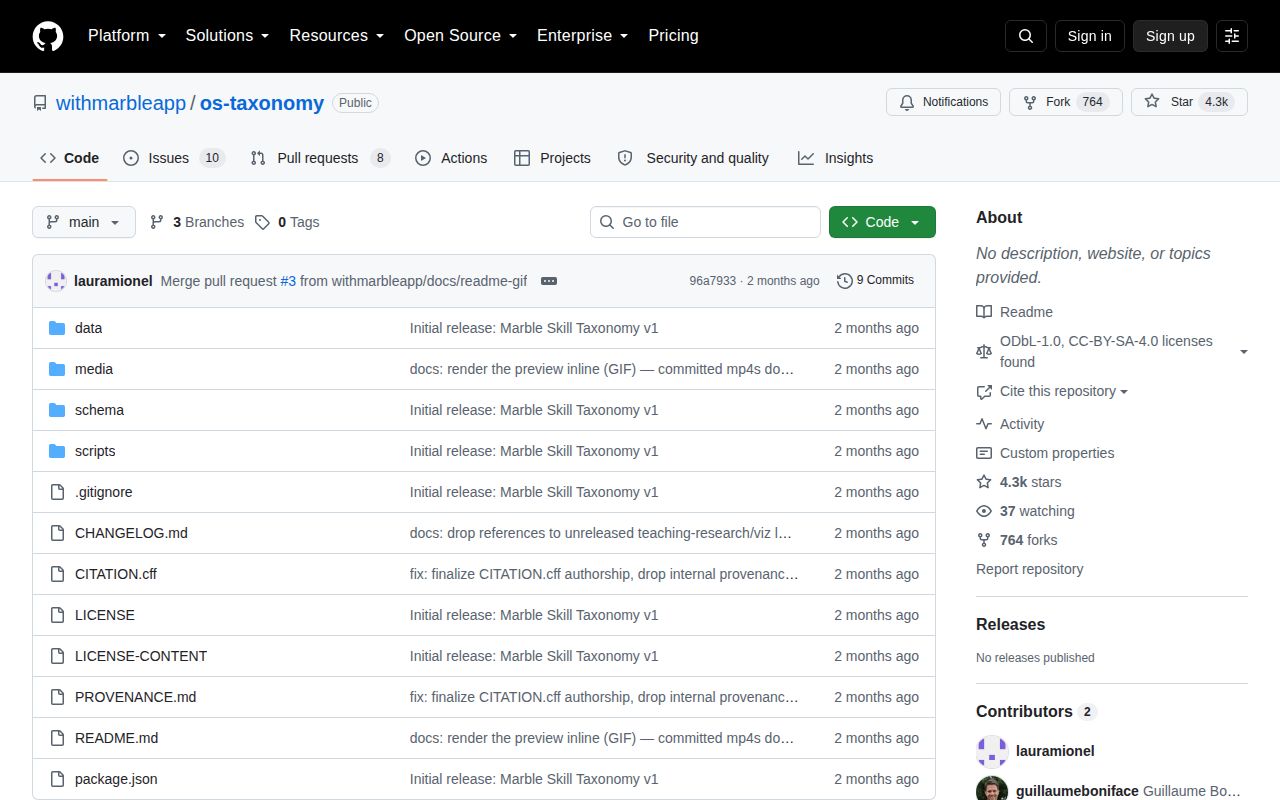This screenshot has width=1280, height=800.
Task: Switch to the Projects tab
Action: [552, 158]
